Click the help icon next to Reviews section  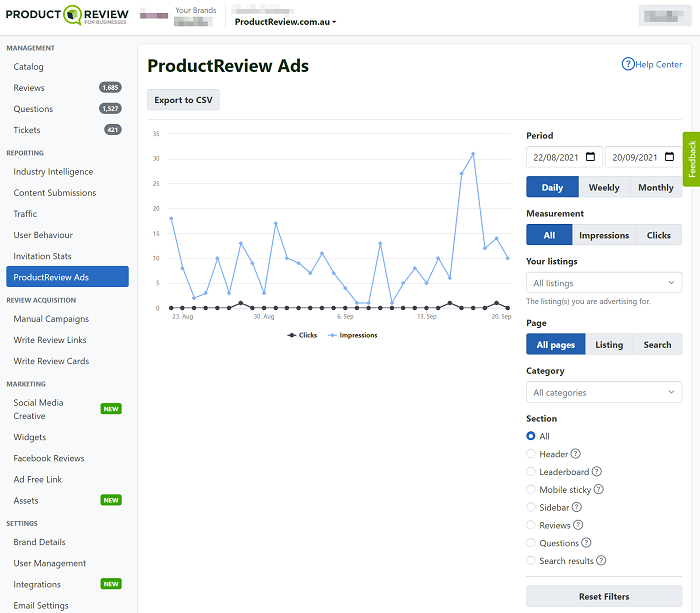pos(578,525)
